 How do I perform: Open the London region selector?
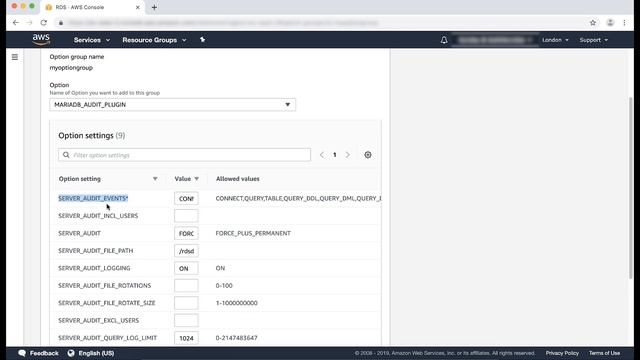555,40
